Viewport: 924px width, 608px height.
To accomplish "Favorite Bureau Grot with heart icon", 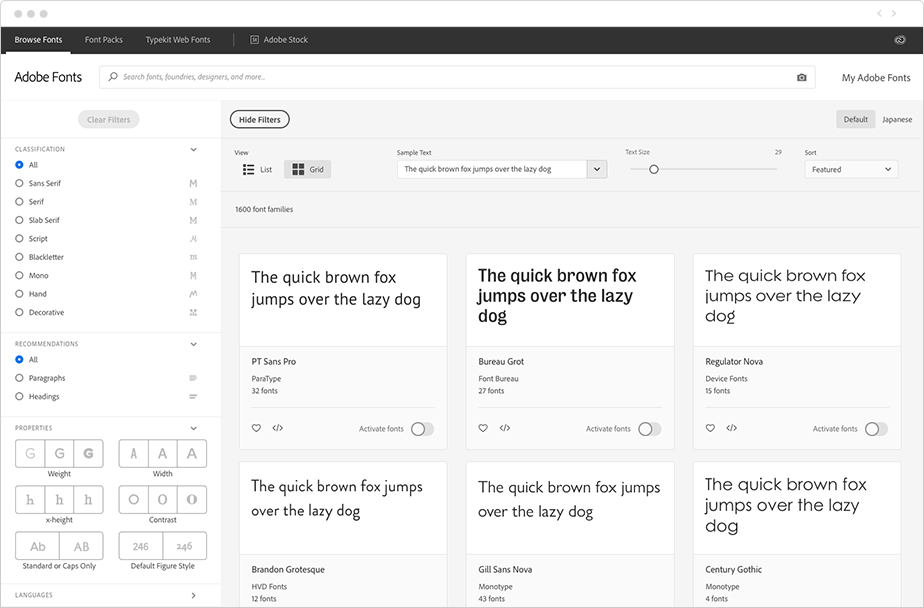I will click(483, 428).
